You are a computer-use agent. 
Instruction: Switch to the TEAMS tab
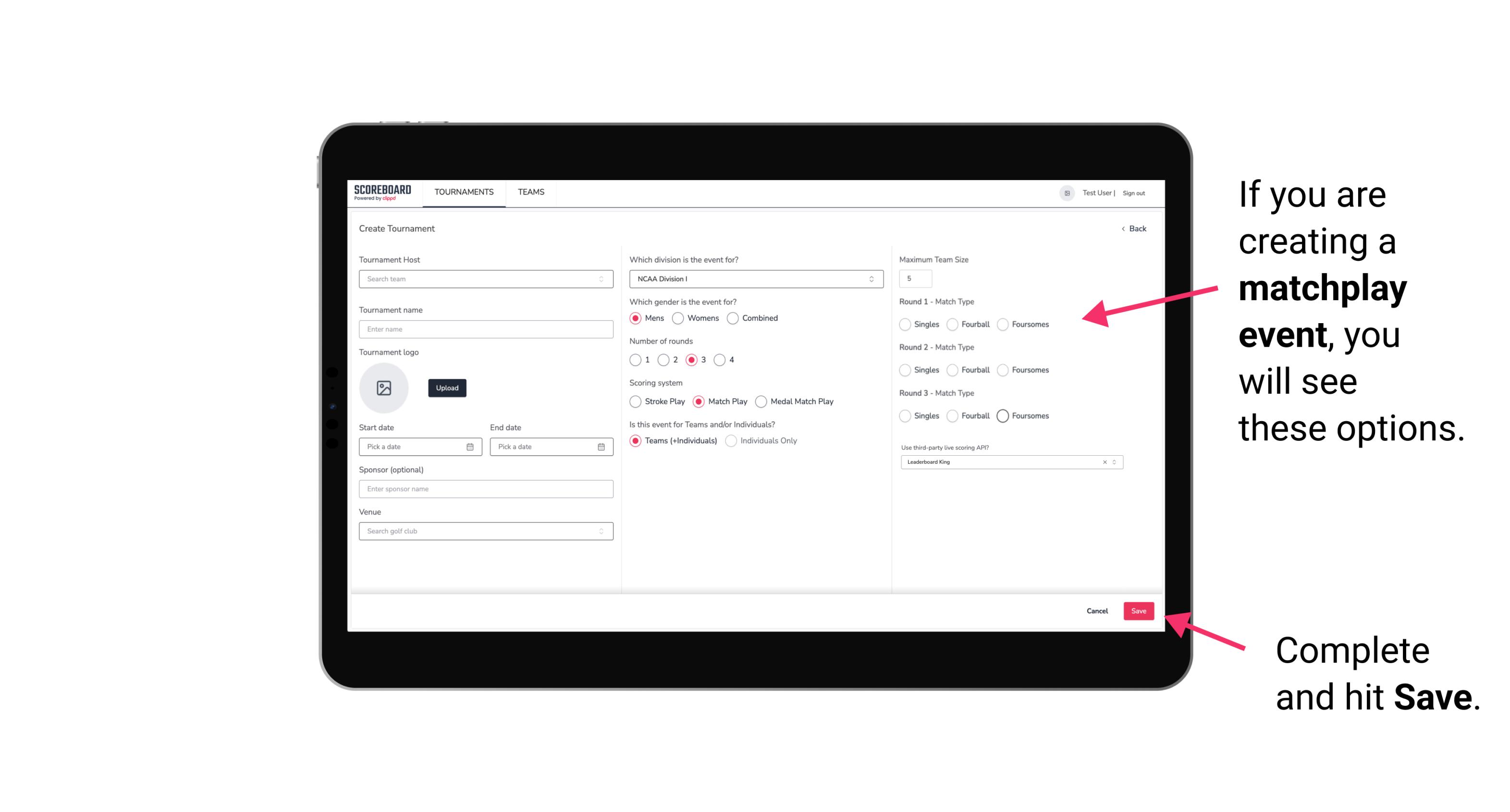coord(531,192)
